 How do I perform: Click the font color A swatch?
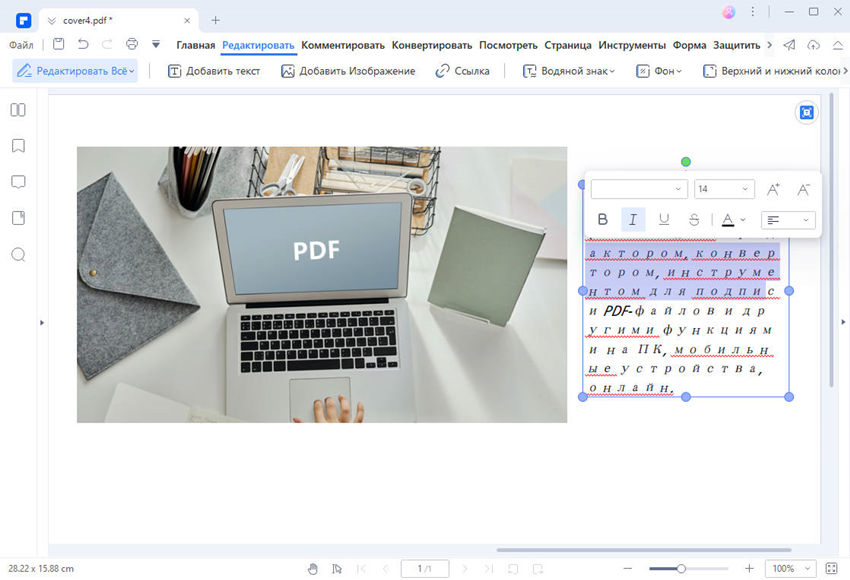(728, 220)
